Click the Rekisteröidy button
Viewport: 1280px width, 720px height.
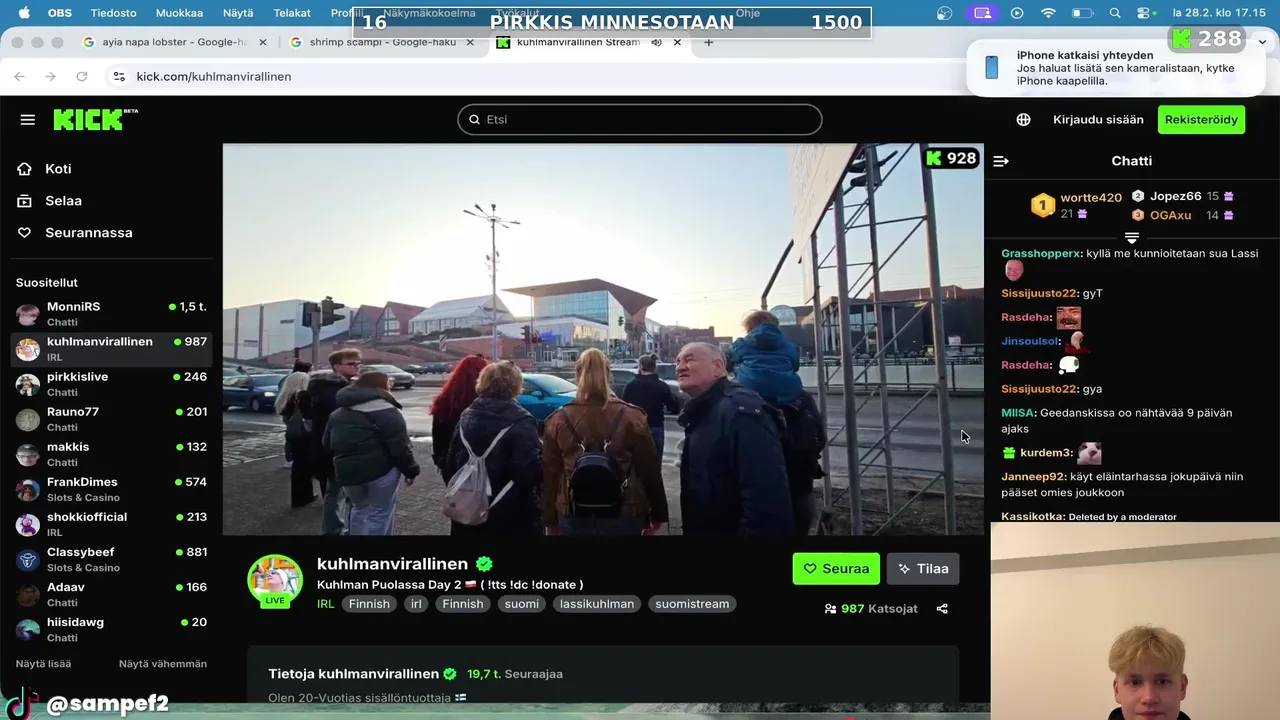coord(1201,119)
